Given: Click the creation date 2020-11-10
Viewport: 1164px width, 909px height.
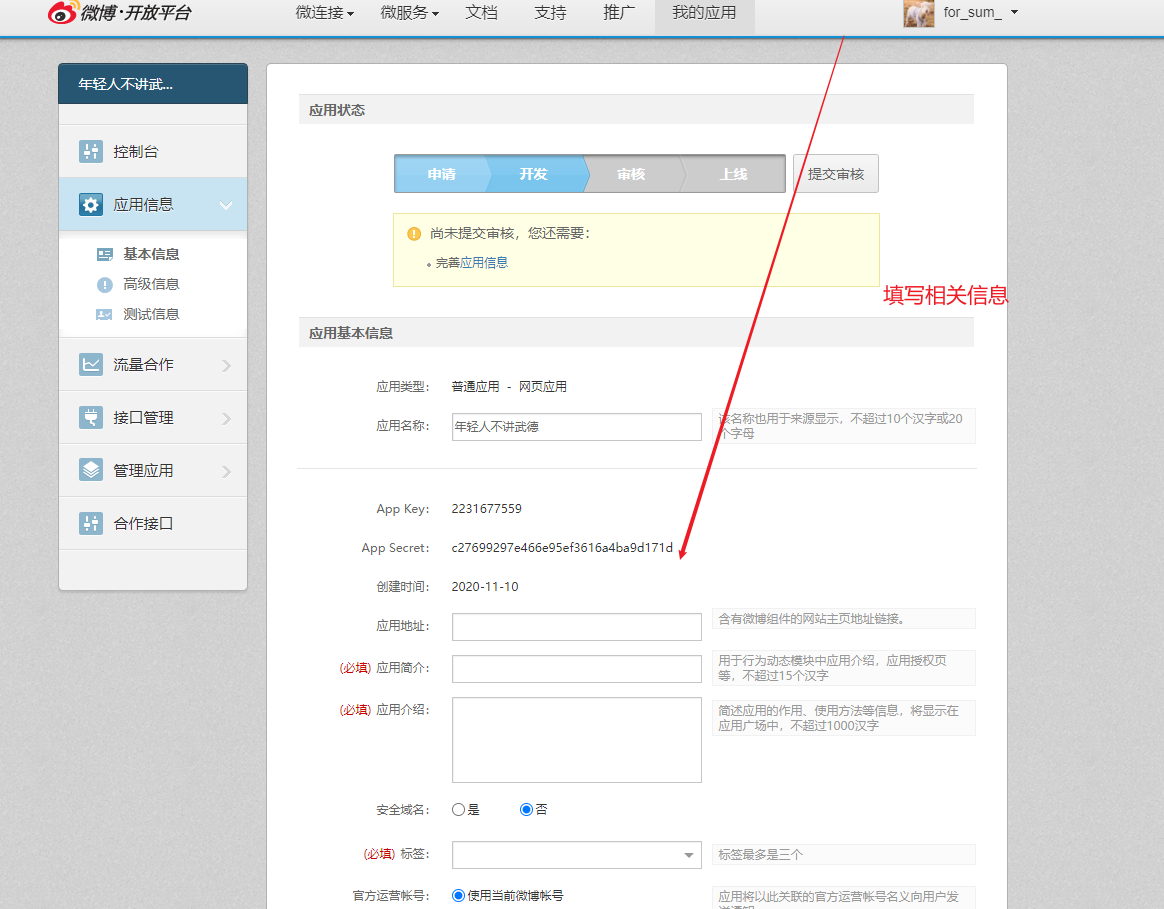Looking at the screenshot, I should [x=485, y=587].
